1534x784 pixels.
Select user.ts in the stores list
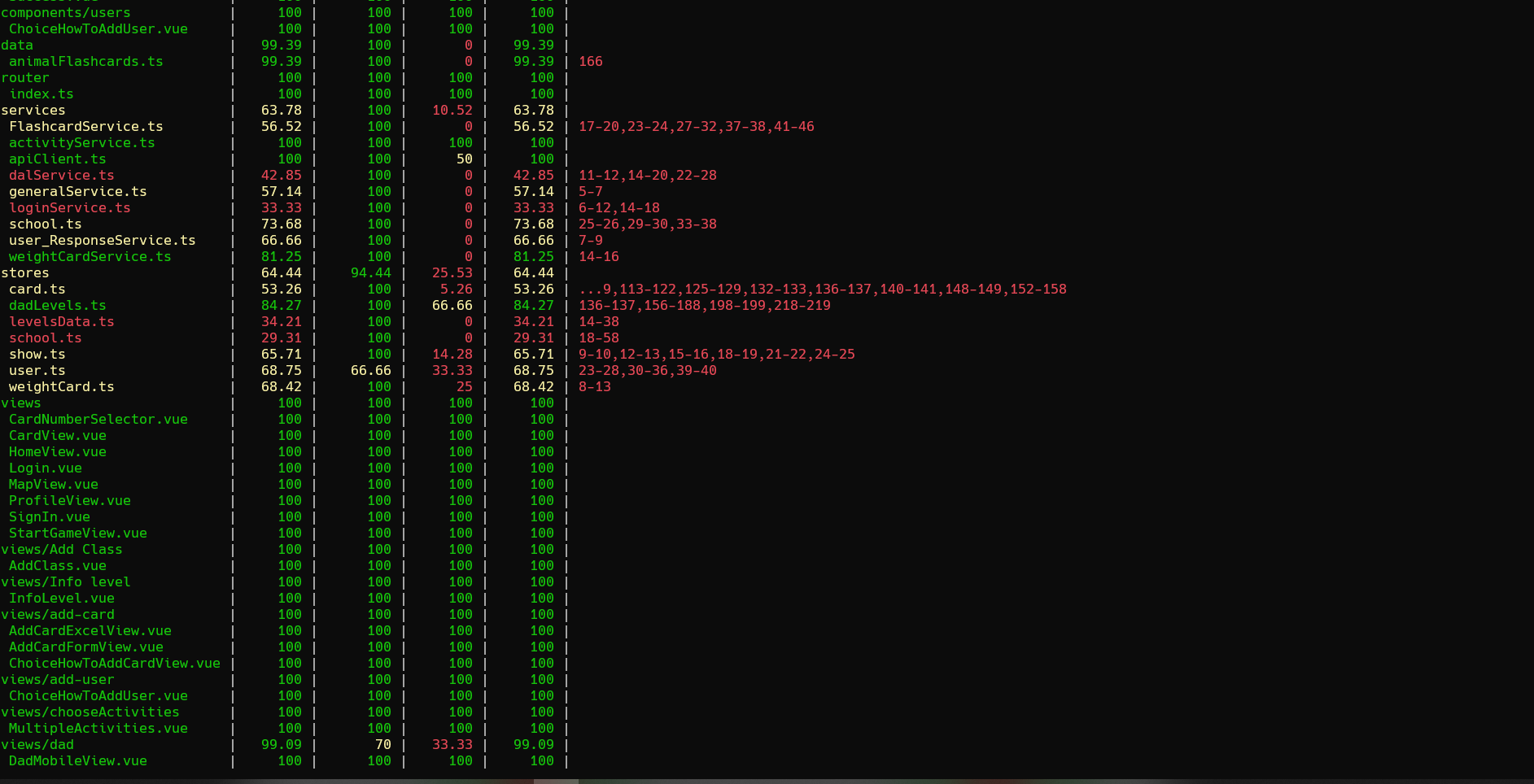point(37,371)
